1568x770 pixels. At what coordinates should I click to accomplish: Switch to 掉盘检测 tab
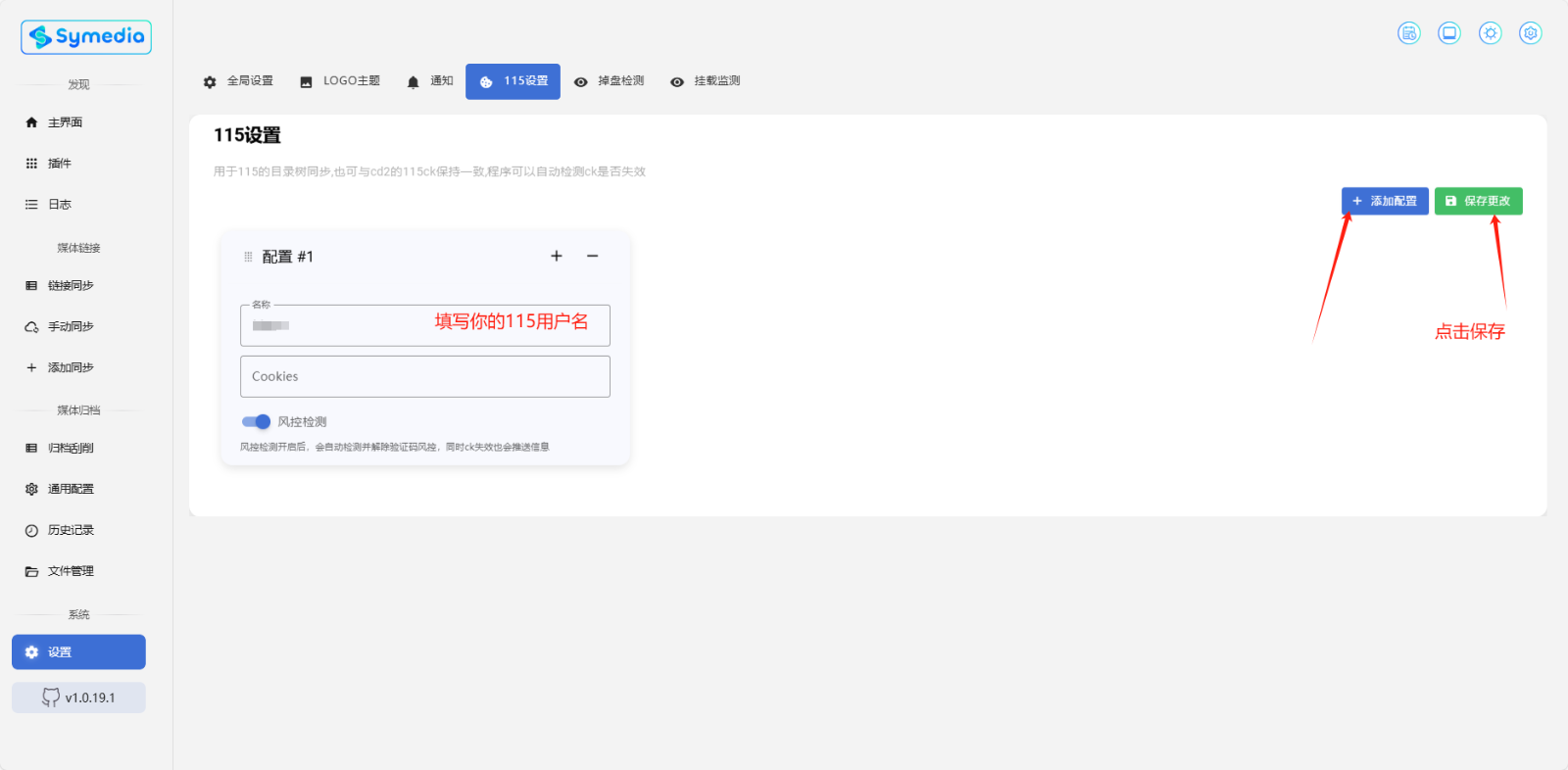[609, 81]
